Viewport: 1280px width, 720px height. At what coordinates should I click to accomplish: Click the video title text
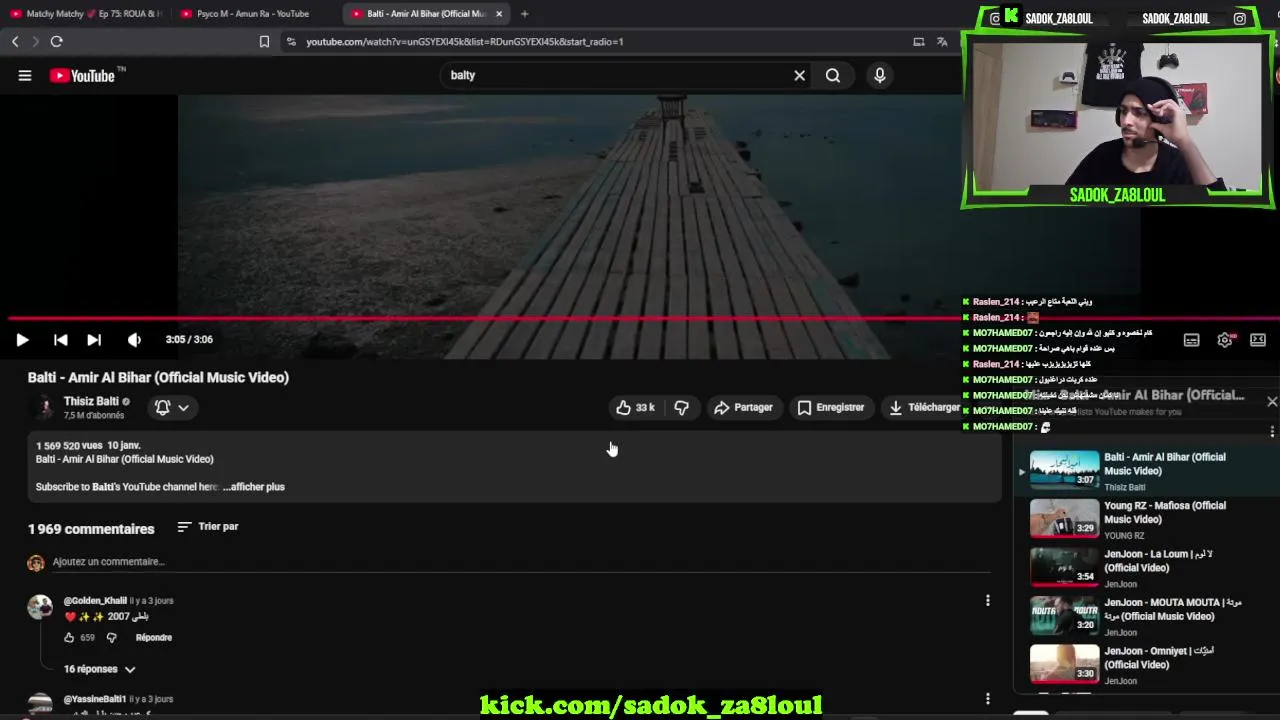click(x=158, y=377)
